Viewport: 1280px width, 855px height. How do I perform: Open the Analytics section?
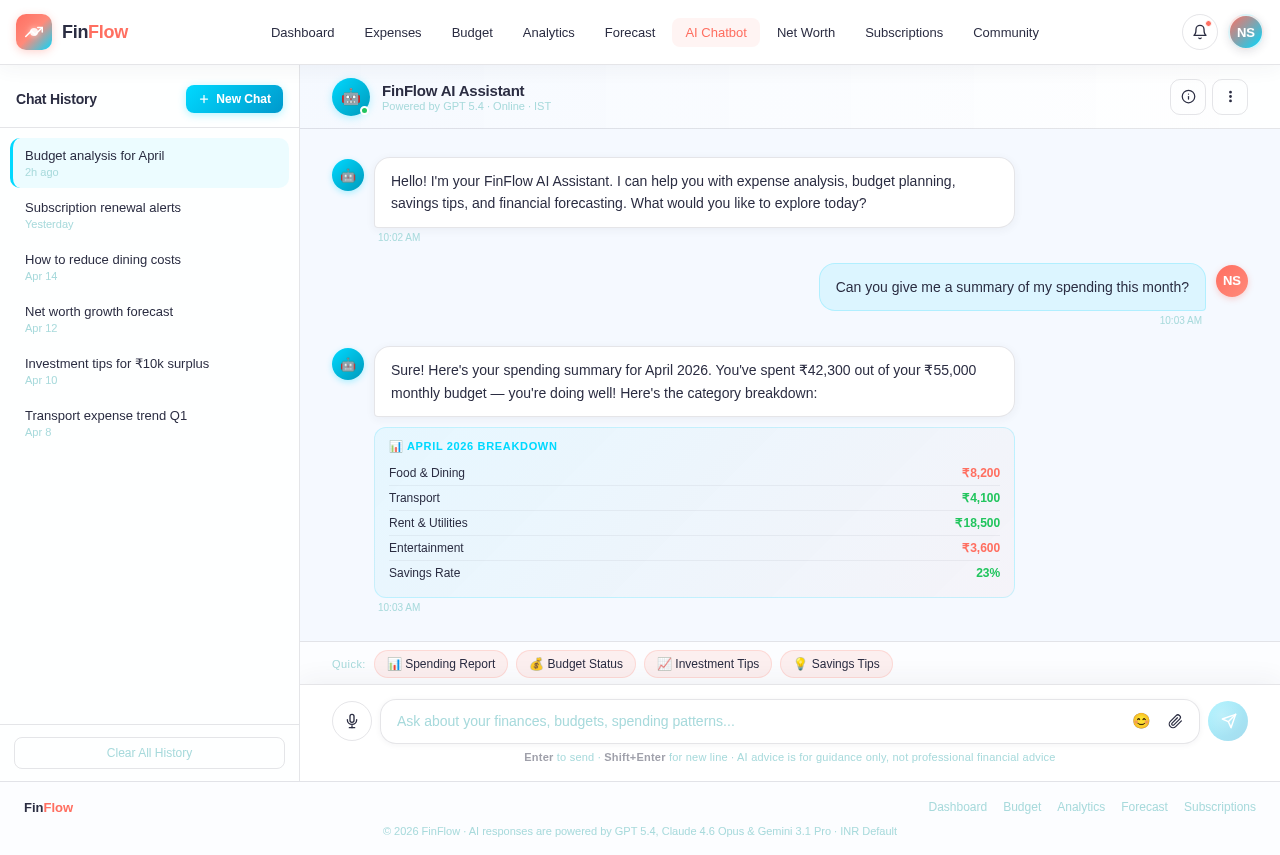(x=549, y=32)
